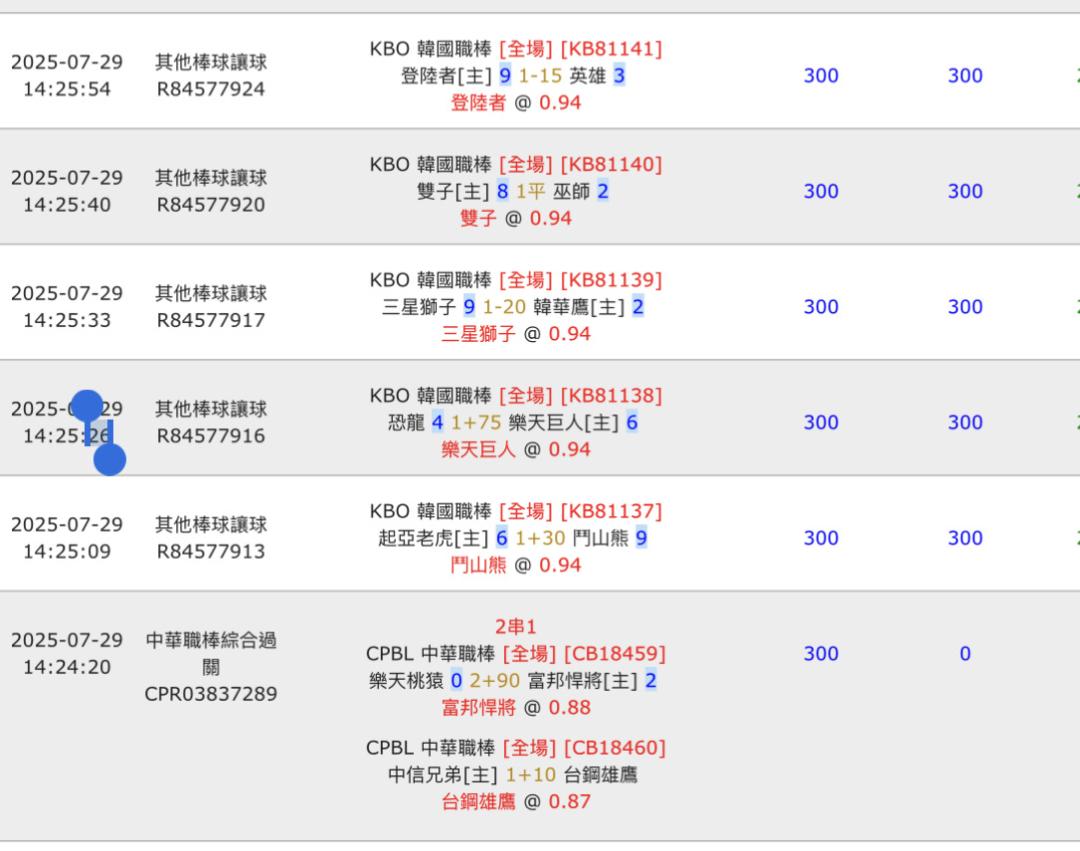Select parlay order number CPR03837289

(211, 693)
